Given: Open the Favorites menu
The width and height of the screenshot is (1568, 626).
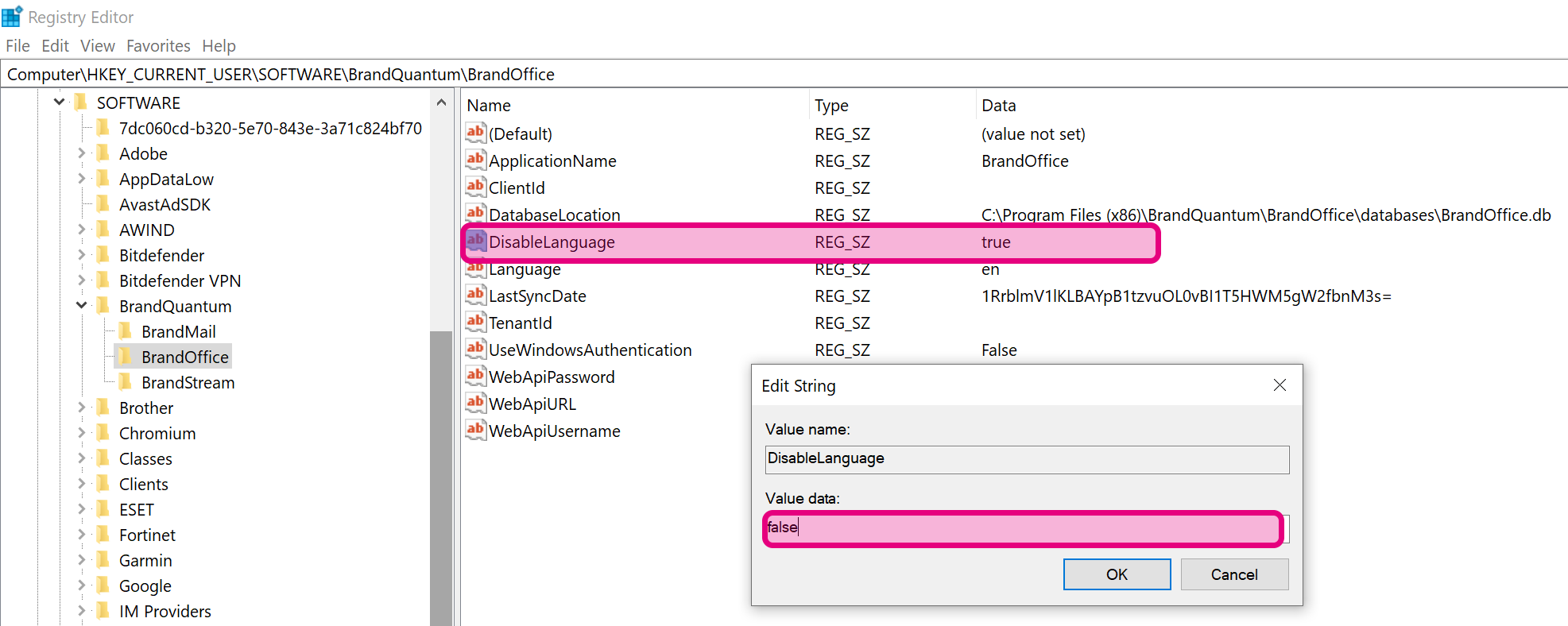Looking at the screenshot, I should [x=158, y=46].
